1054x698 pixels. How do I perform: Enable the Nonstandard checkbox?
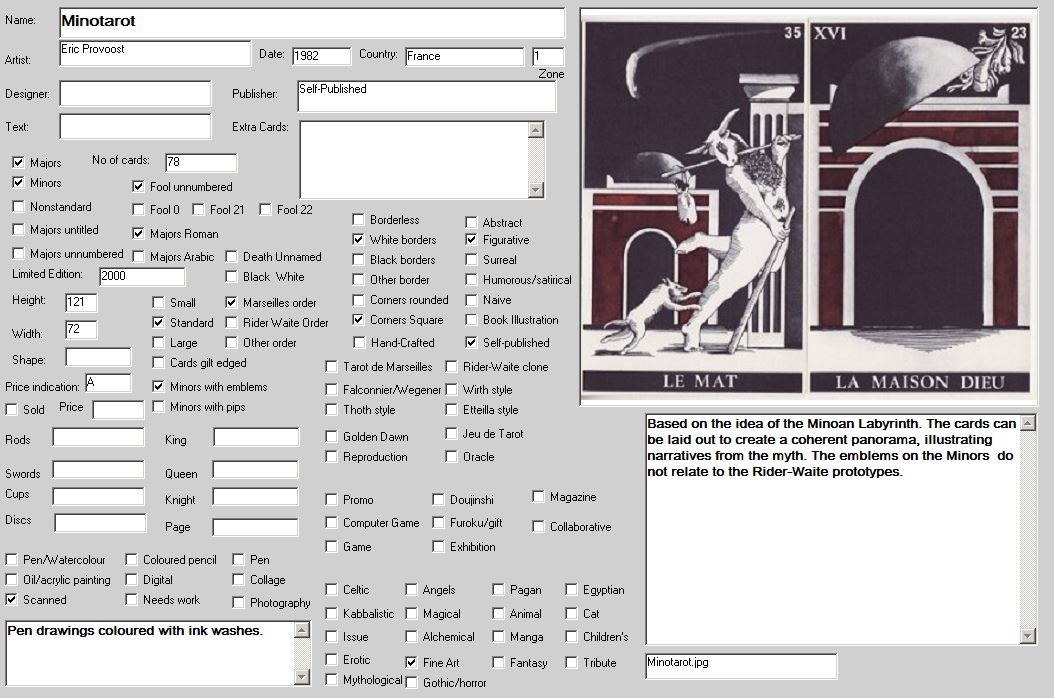[x=18, y=207]
